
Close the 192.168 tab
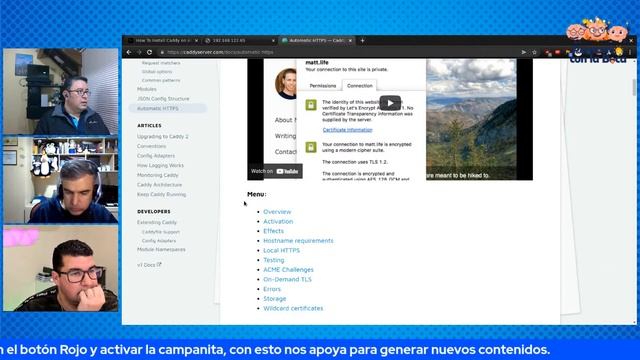click(273, 40)
